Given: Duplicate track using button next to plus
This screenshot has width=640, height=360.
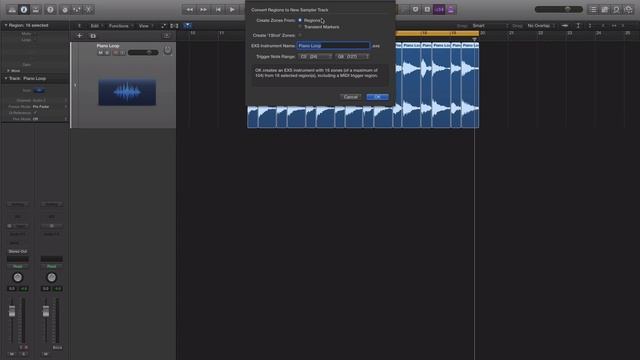Looking at the screenshot, I should (x=93, y=36).
